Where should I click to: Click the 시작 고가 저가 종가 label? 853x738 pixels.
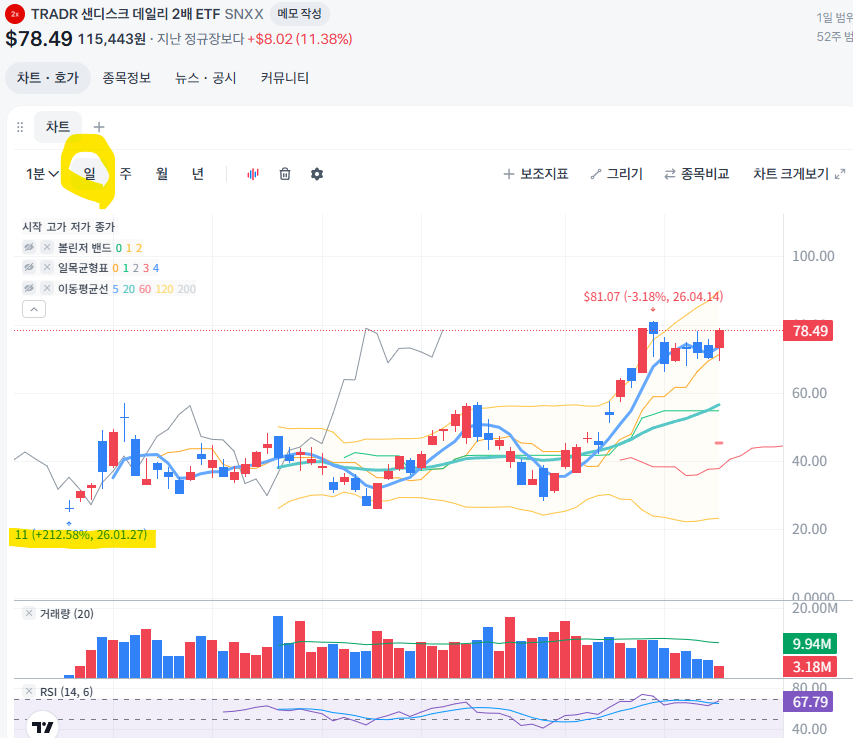69,227
